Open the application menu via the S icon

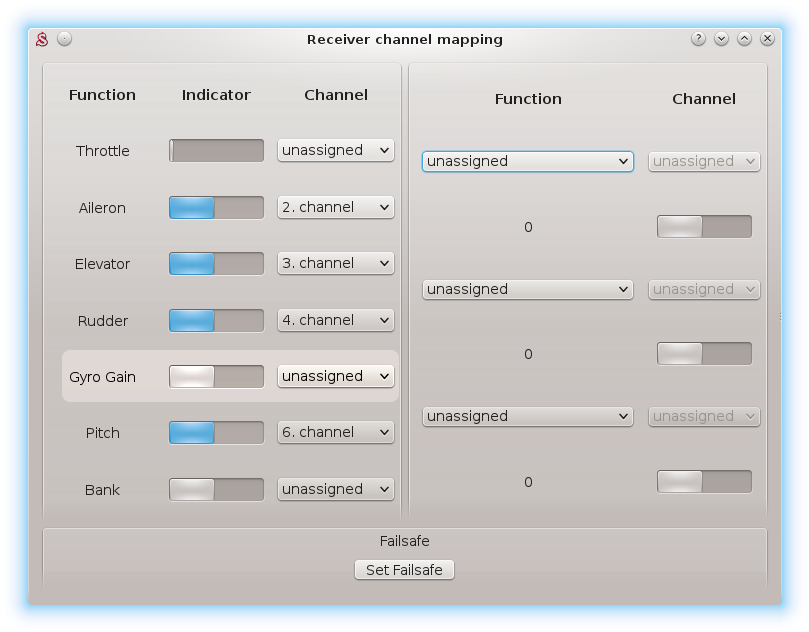(x=40, y=39)
